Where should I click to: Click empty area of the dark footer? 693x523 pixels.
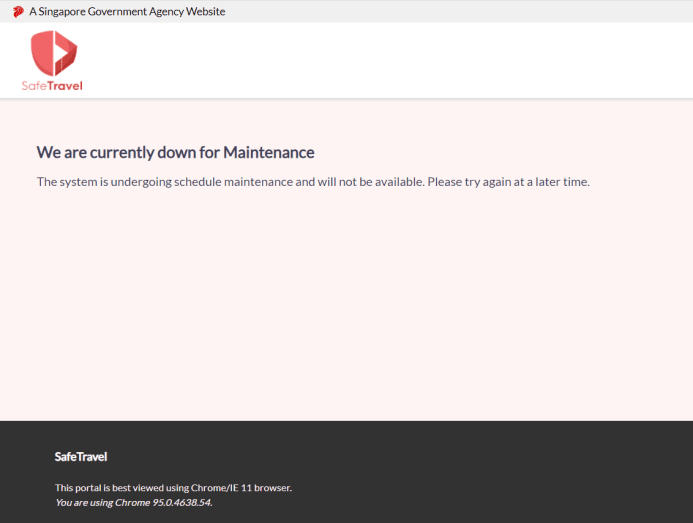[x=500, y=470]
